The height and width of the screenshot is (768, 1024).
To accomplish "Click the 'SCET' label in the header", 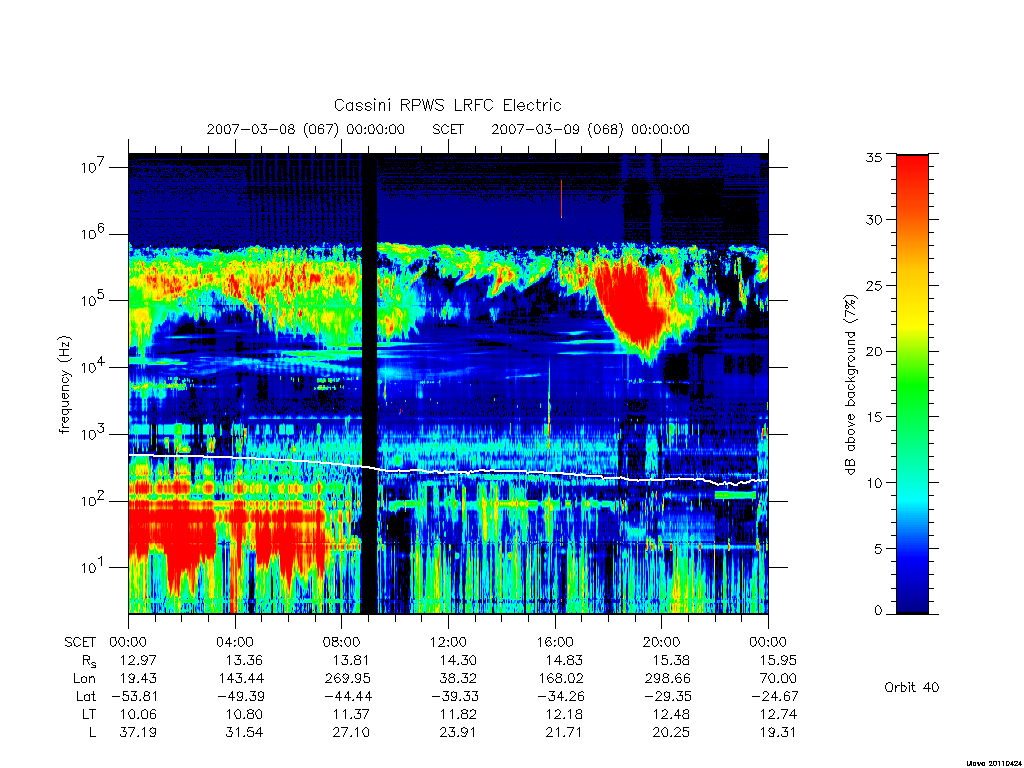I will 448,129.
